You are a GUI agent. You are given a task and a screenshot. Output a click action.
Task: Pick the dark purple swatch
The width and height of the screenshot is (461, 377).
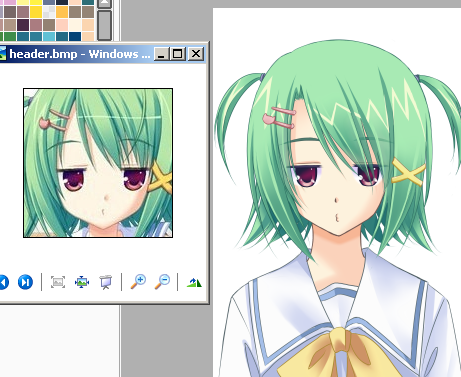coord(23,24)
